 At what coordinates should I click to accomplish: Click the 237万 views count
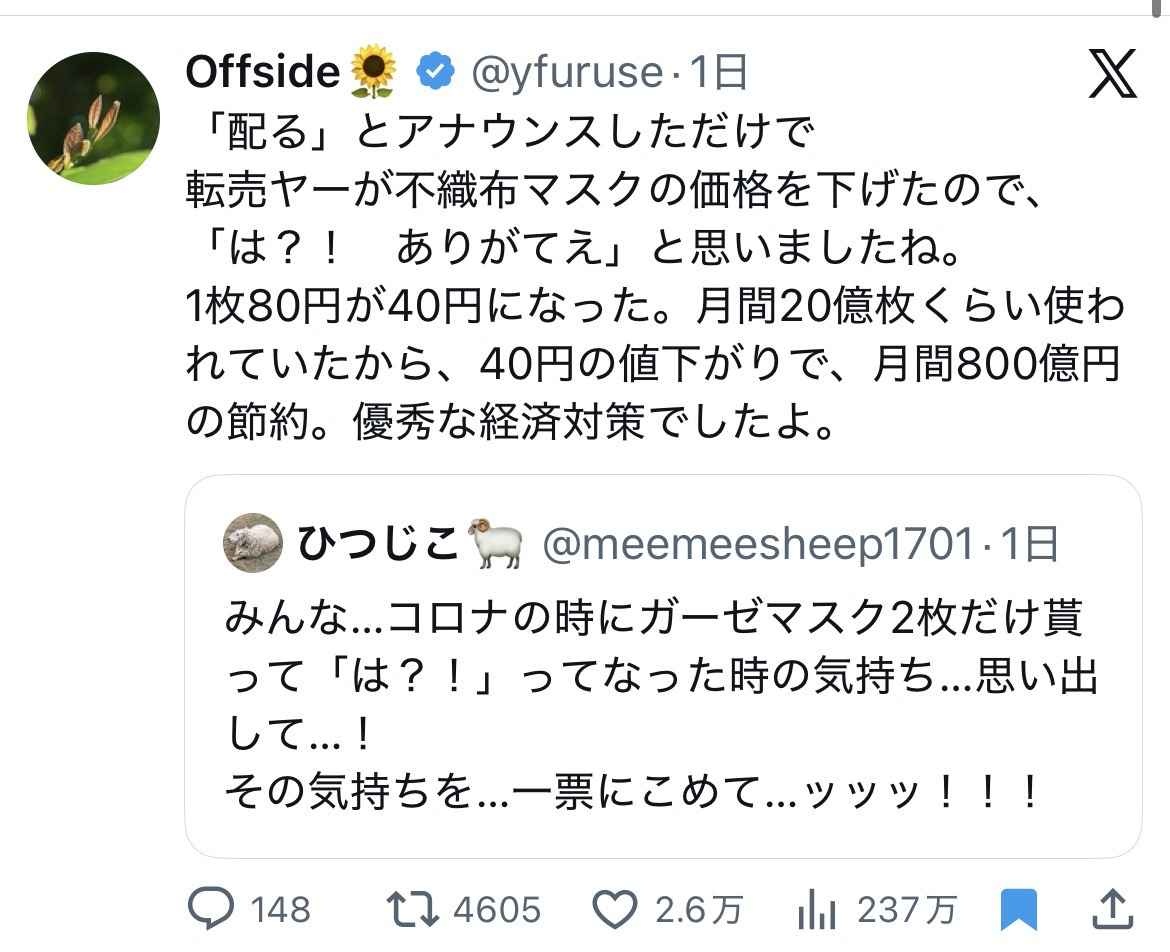906,910
